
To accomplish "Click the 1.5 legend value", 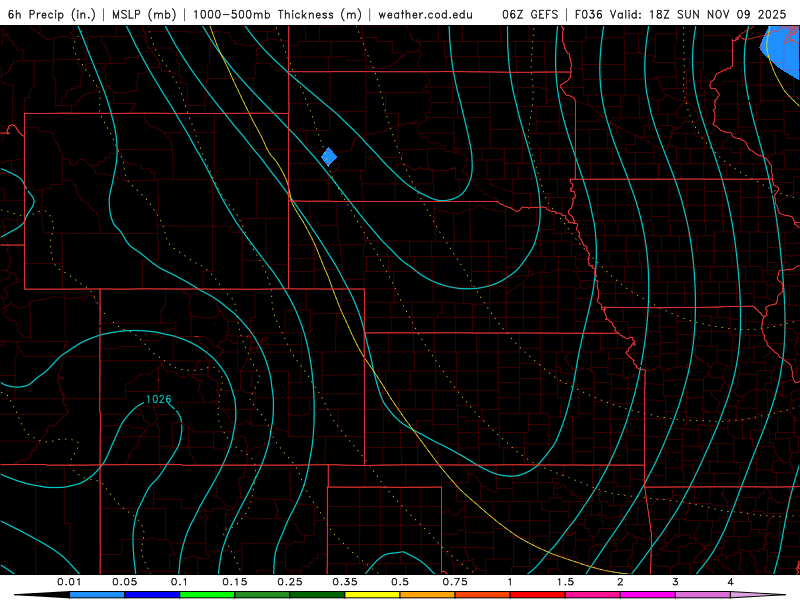I will coord(565,582).
